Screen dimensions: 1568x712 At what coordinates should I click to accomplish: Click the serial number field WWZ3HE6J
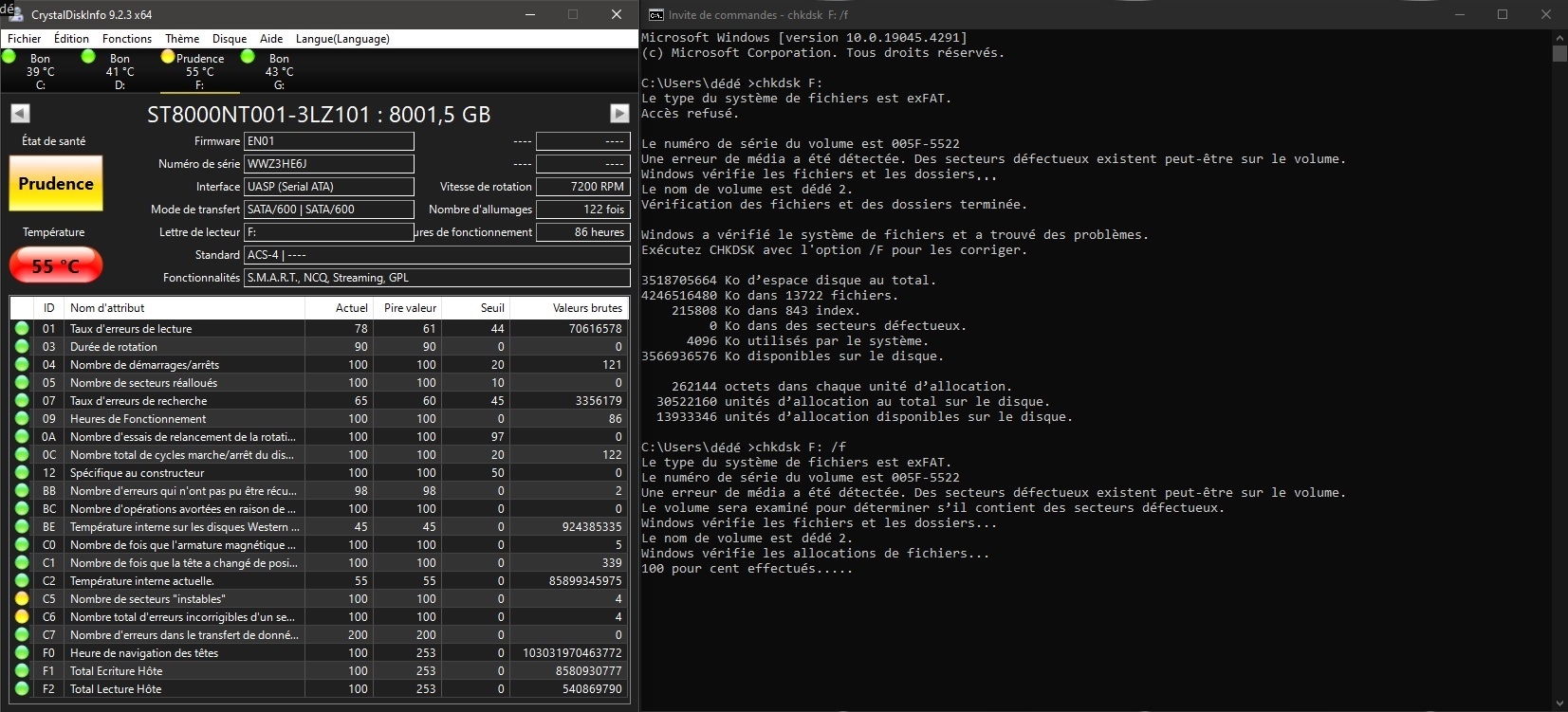(x=329, y=164)
